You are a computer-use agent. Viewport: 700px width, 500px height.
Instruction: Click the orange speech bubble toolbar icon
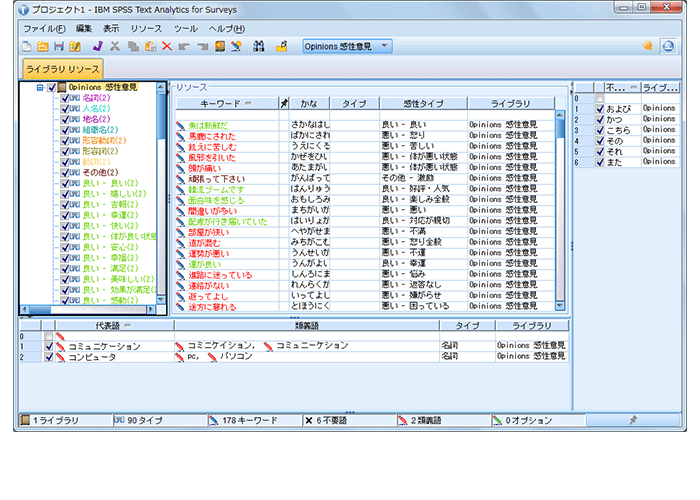(647, 46)
